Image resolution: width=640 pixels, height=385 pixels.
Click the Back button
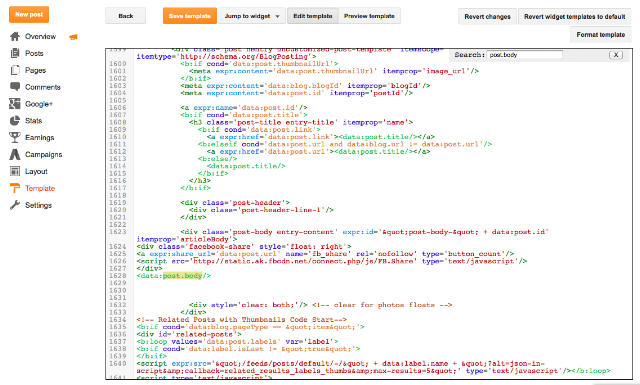pyautogui.click(x=126, y=16)
